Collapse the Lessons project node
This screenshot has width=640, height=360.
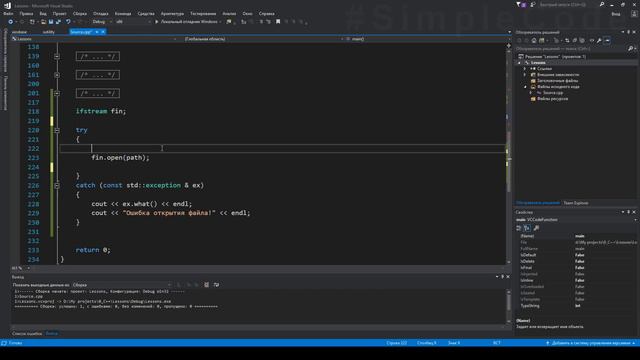tap(519, 63)
